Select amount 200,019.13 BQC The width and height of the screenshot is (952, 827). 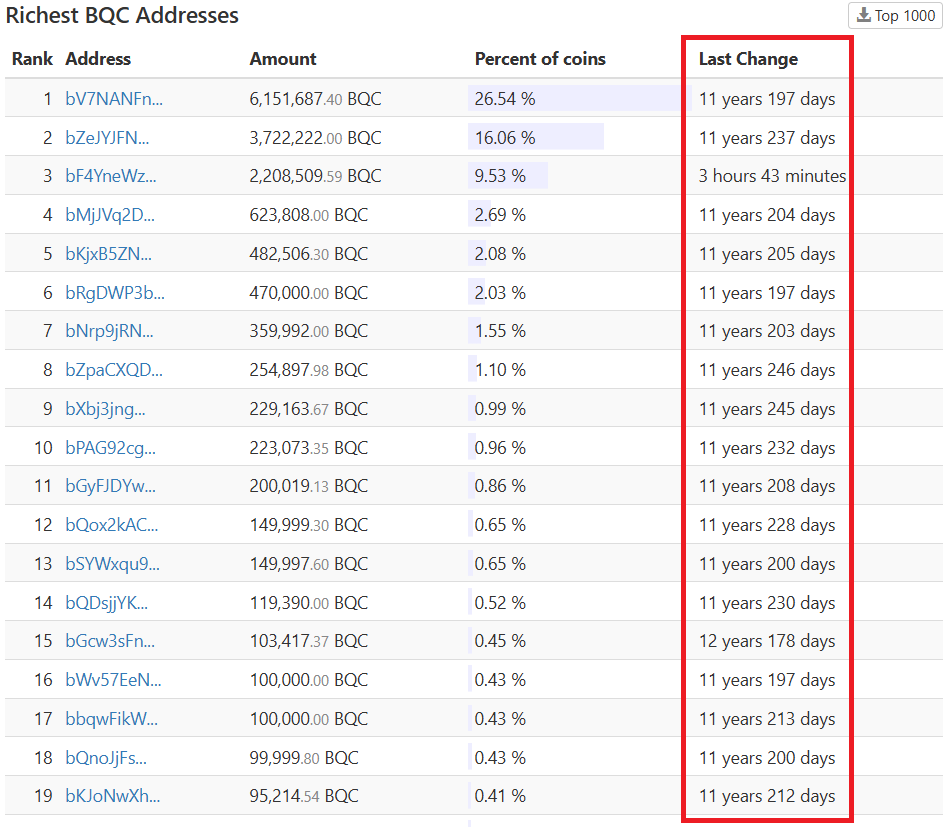[x=308, y=486]
